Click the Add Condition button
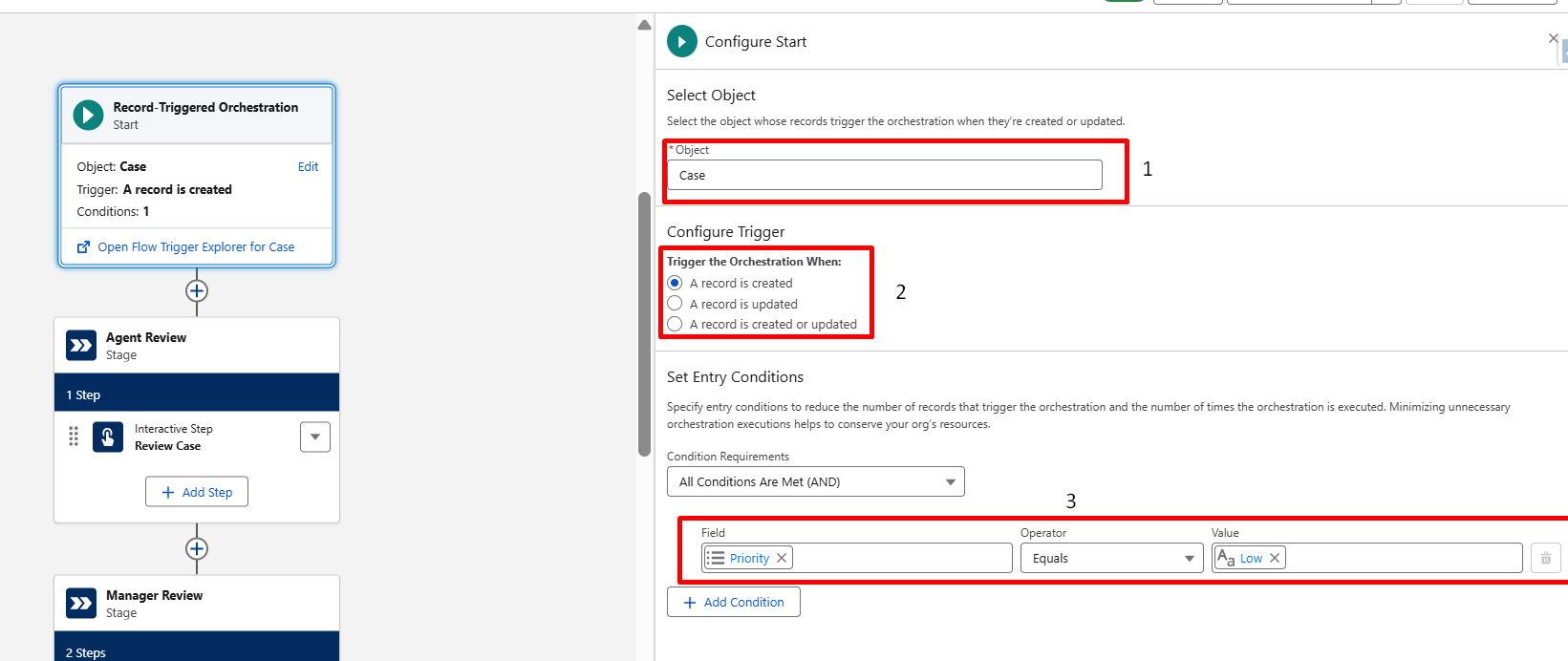The width and height of the screenshot is (1568, 661). (x=734, y=602)
